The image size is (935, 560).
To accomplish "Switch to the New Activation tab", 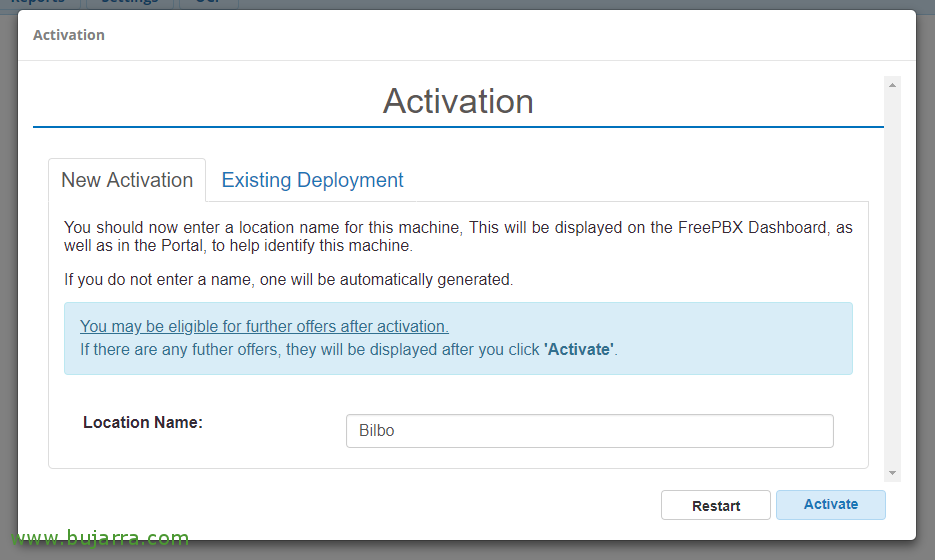I will (x=127, y=180).
